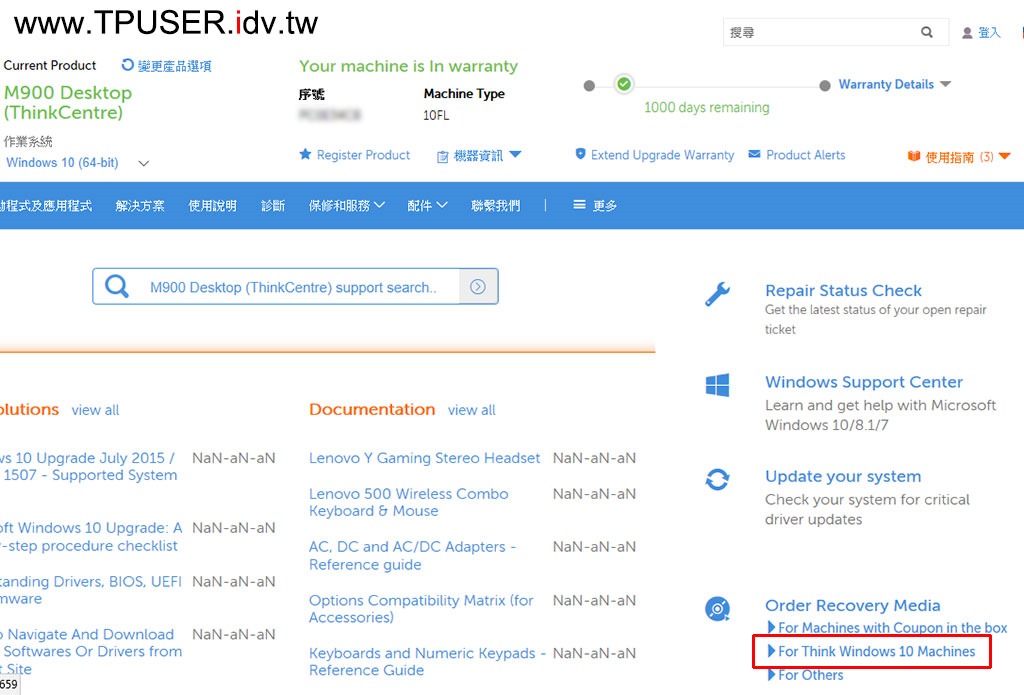Open Register Product link
The image size is (1024, 695).
(363, 155)
